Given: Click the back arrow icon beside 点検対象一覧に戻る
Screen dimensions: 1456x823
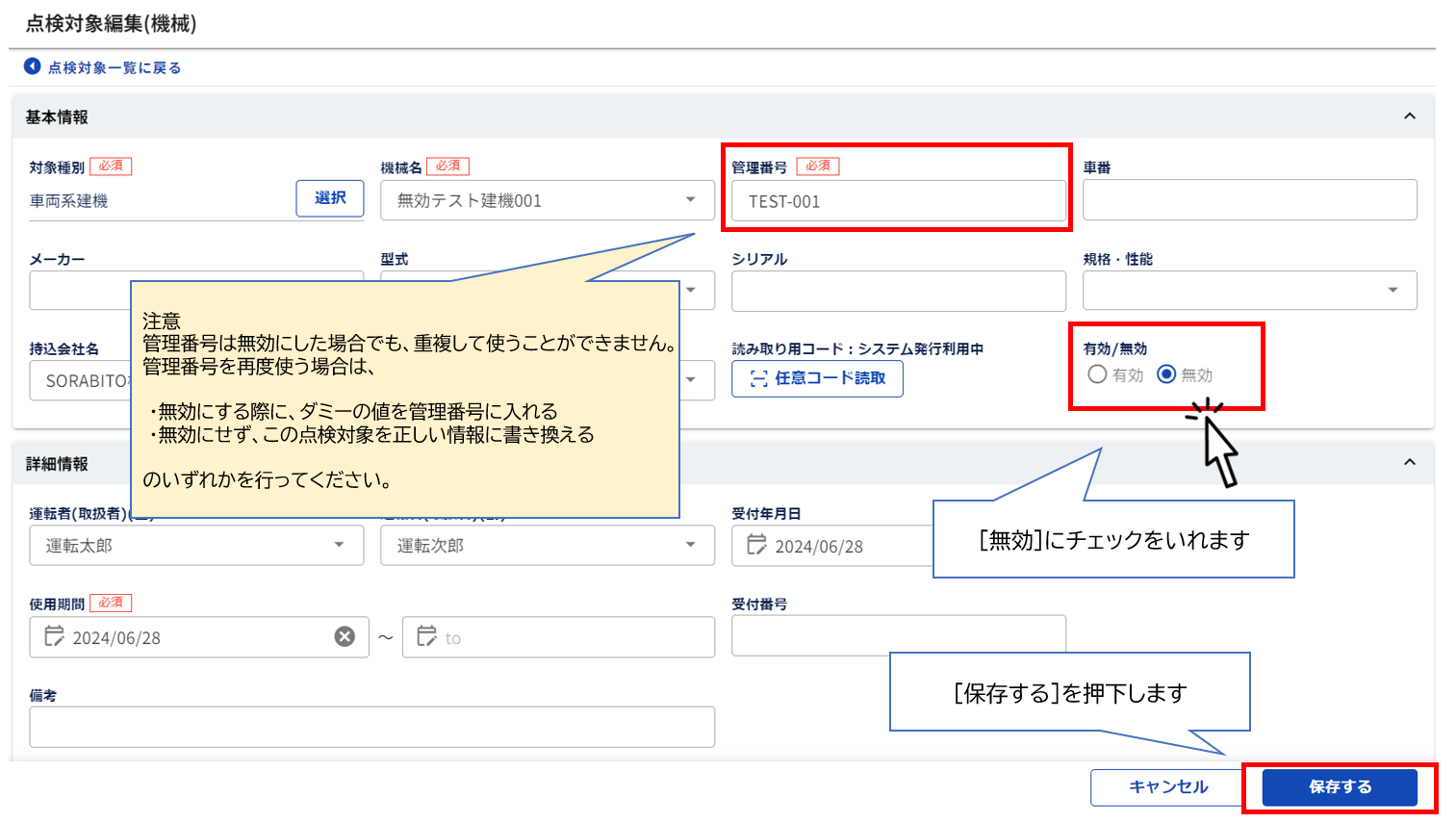Looking at the screenshot, I should (x=33, y=66).
